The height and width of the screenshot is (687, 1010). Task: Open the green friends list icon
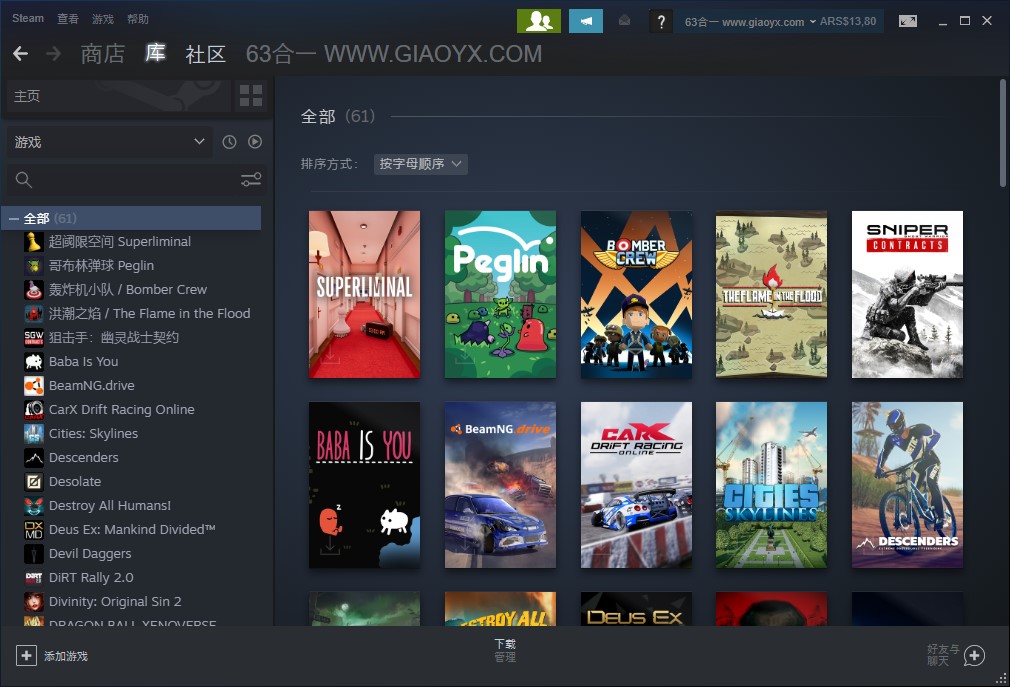pos(539,20)
